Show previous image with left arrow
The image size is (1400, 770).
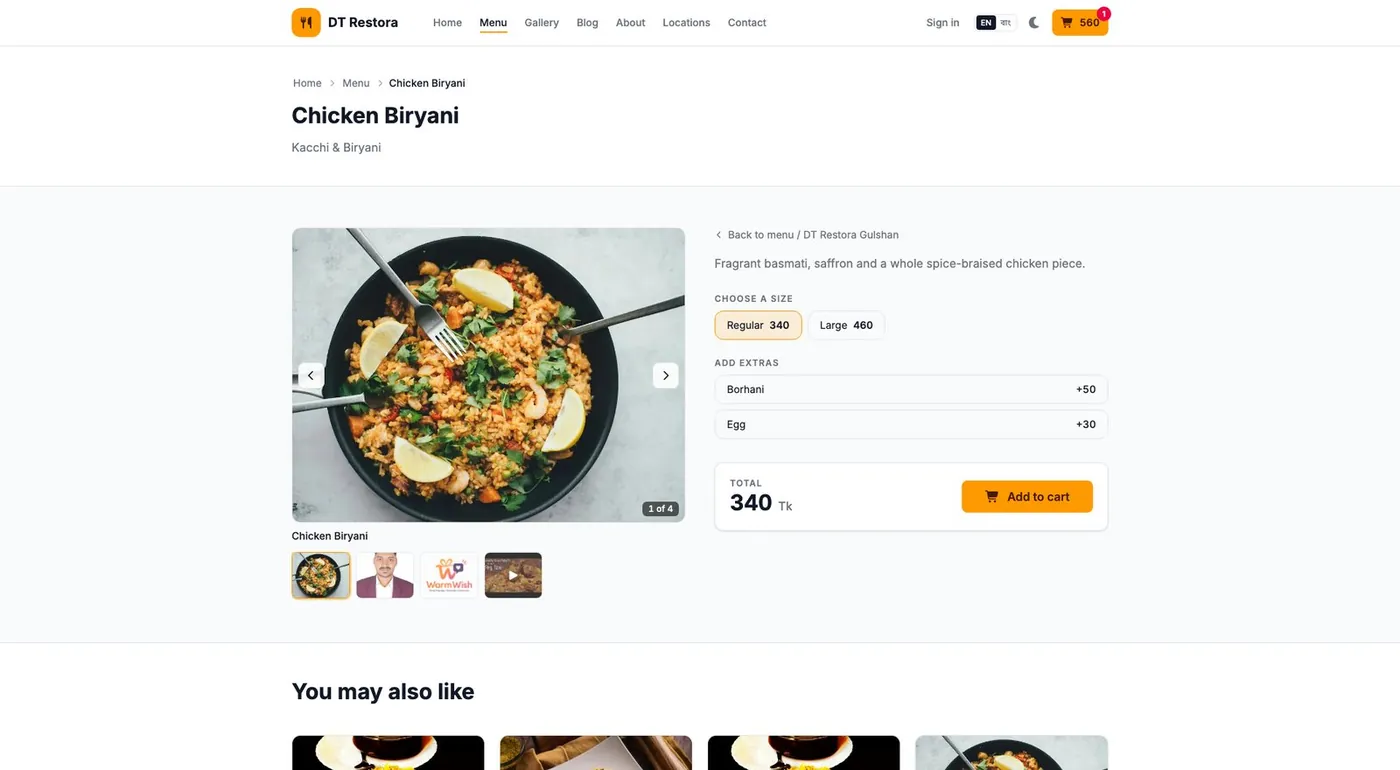click(x=311, y=375)
